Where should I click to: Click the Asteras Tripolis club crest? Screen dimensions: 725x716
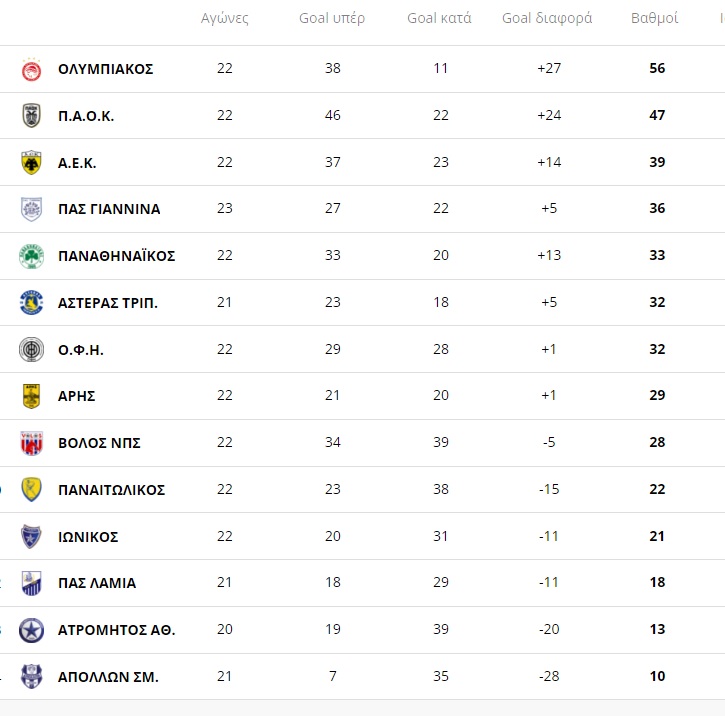pos(31,303)
